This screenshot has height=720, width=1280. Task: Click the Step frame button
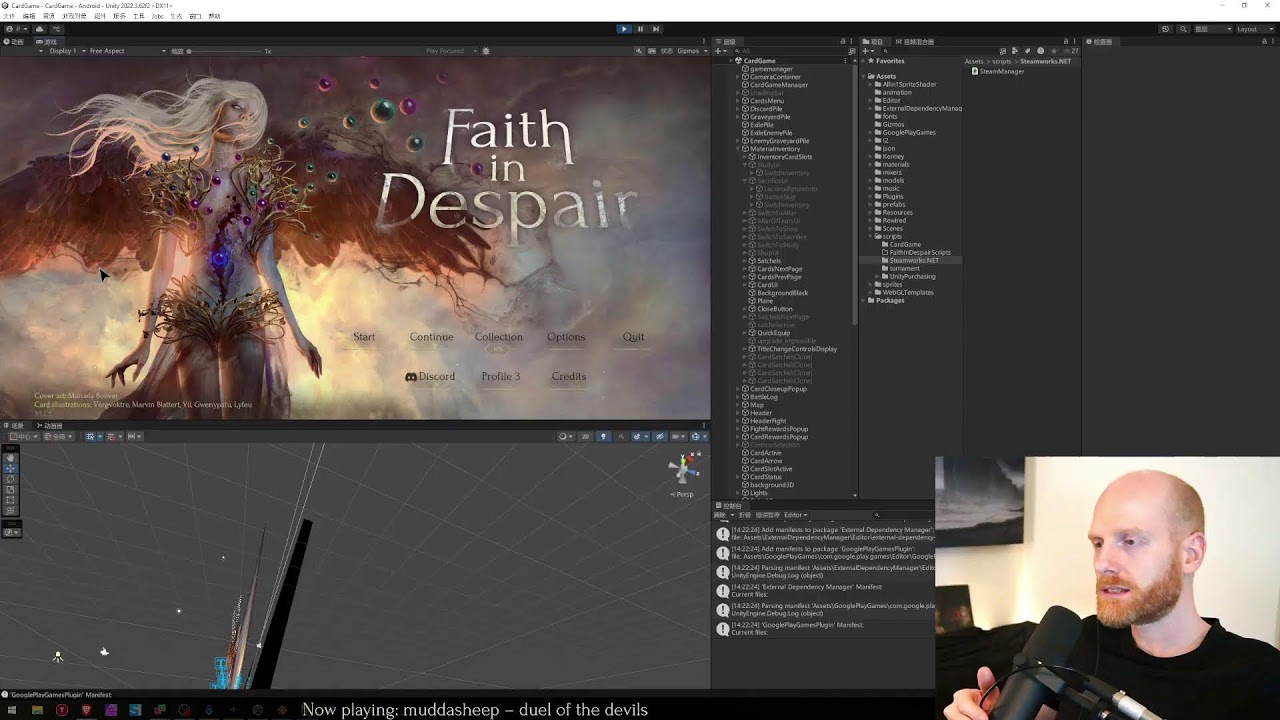(656, 29)
